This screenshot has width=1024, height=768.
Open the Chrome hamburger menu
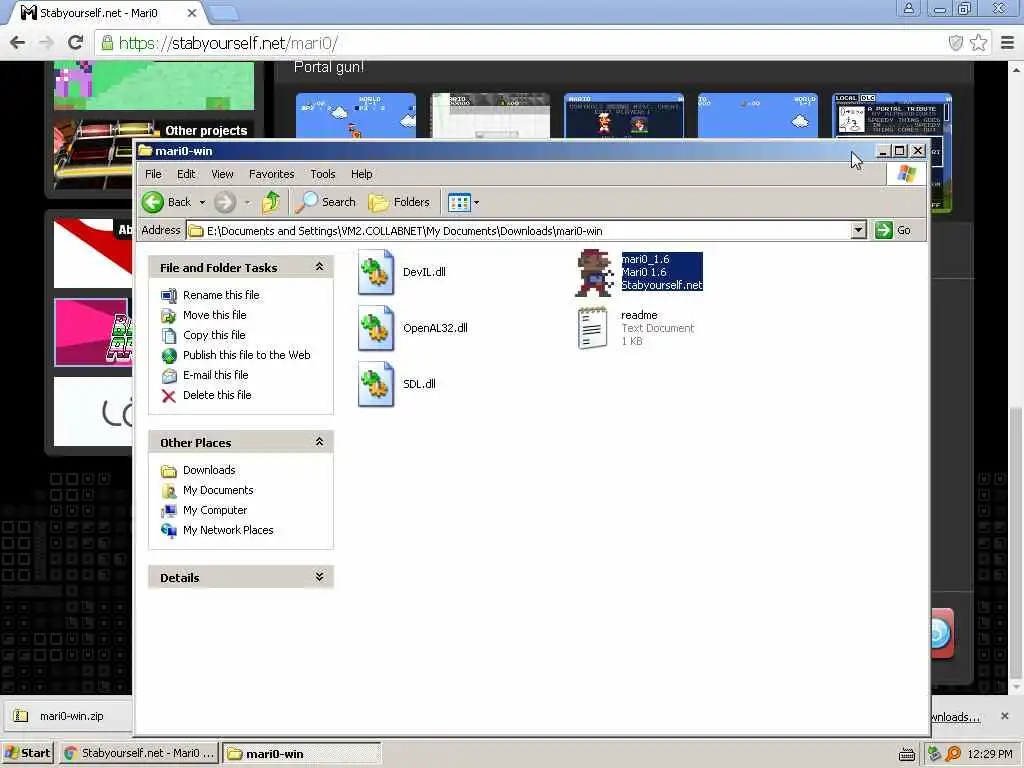(x=1008, y=43)
